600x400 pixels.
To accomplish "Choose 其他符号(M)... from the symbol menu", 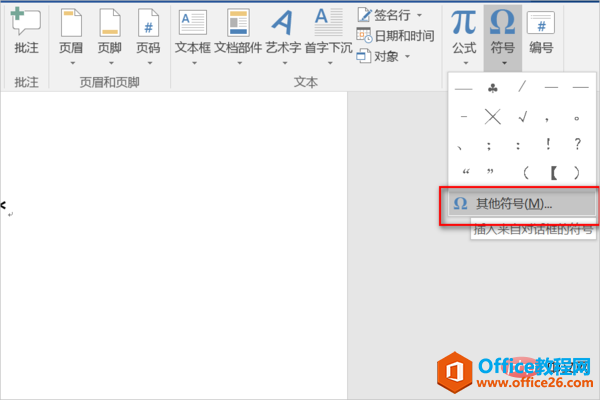I will (x=522, y=204).
